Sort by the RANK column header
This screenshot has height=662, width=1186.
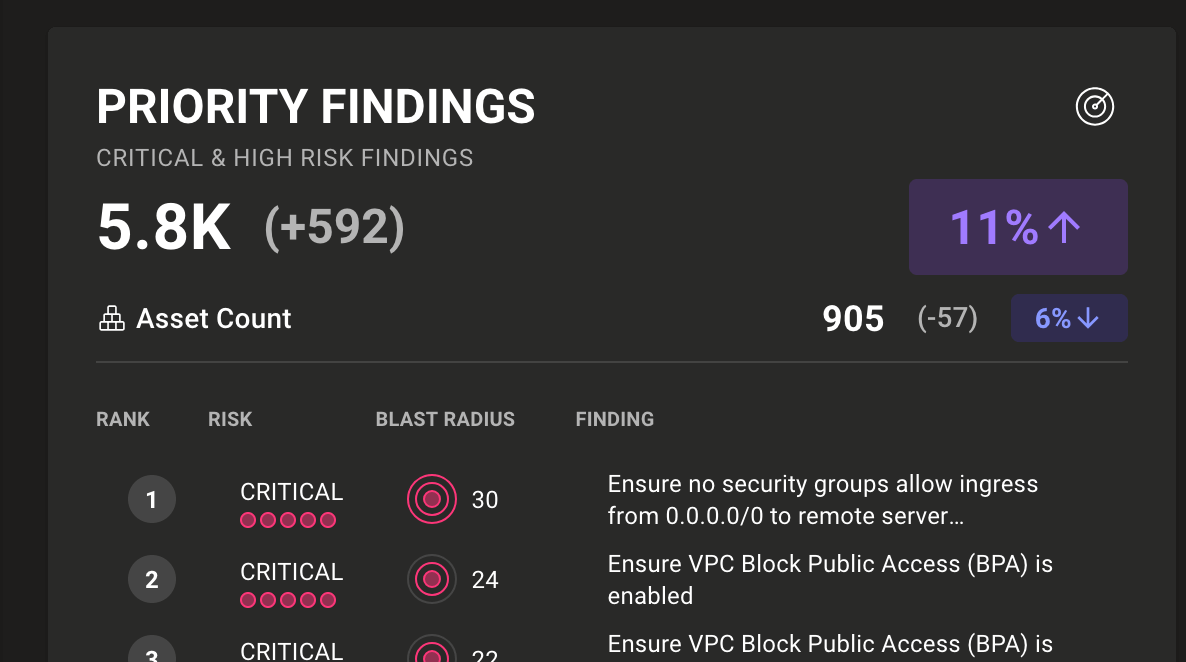coord(123,419)
